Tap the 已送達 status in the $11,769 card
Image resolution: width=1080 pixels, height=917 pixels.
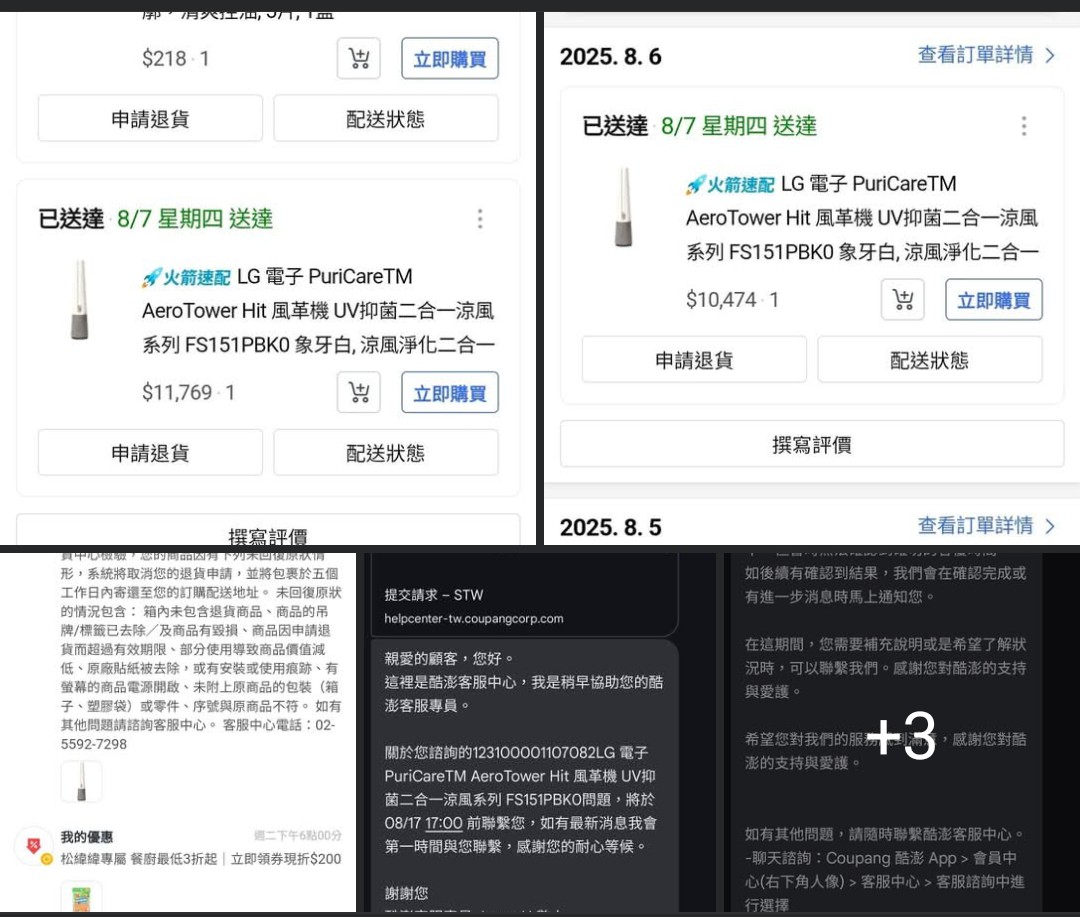click(71, 219)
